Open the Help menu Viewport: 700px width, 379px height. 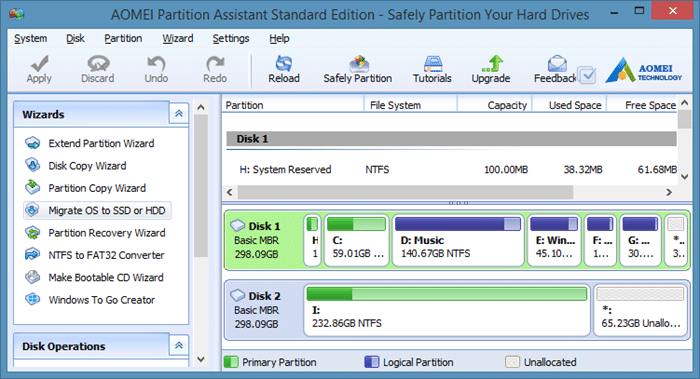[279, 38]
